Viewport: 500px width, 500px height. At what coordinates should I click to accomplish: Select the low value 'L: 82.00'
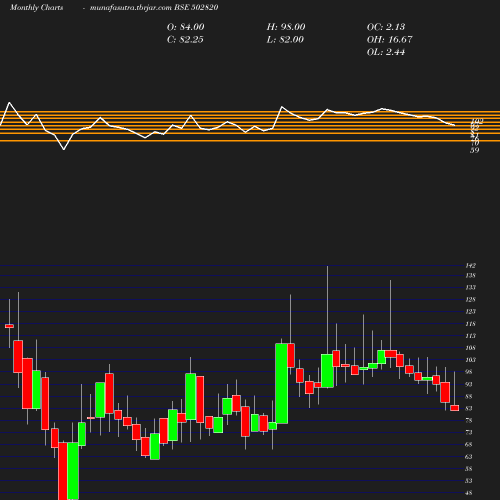[x=285, y=39]
